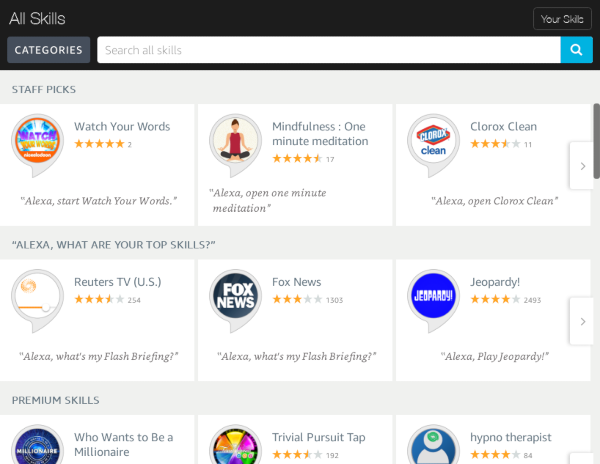
Task: Open the Clorox Clean skill icon
Action: point(433,145)
